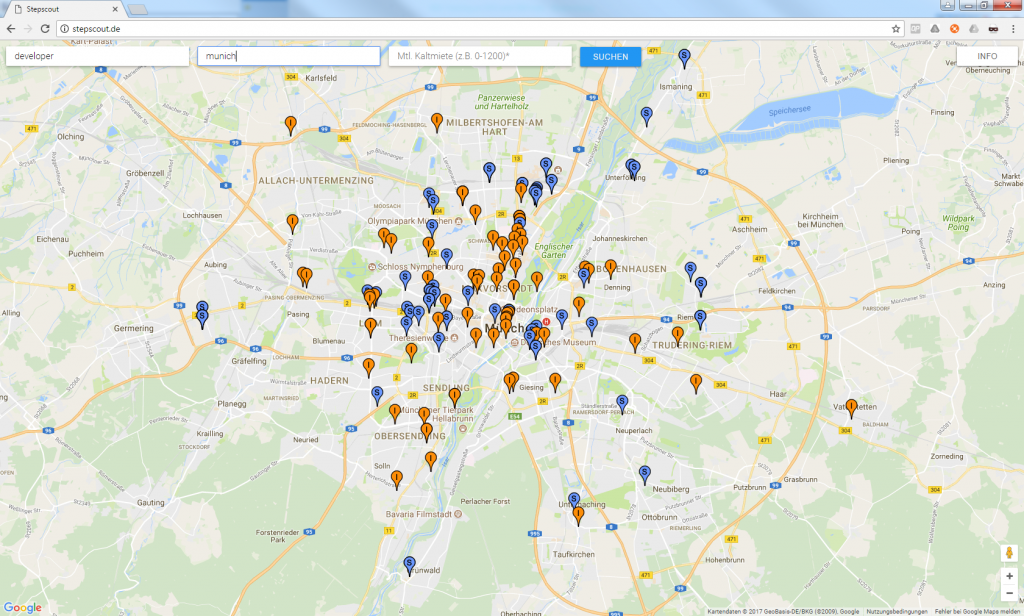Click 'Fehler bei Google Maps melden' link
1024x616 pixels.
[978, 612]
